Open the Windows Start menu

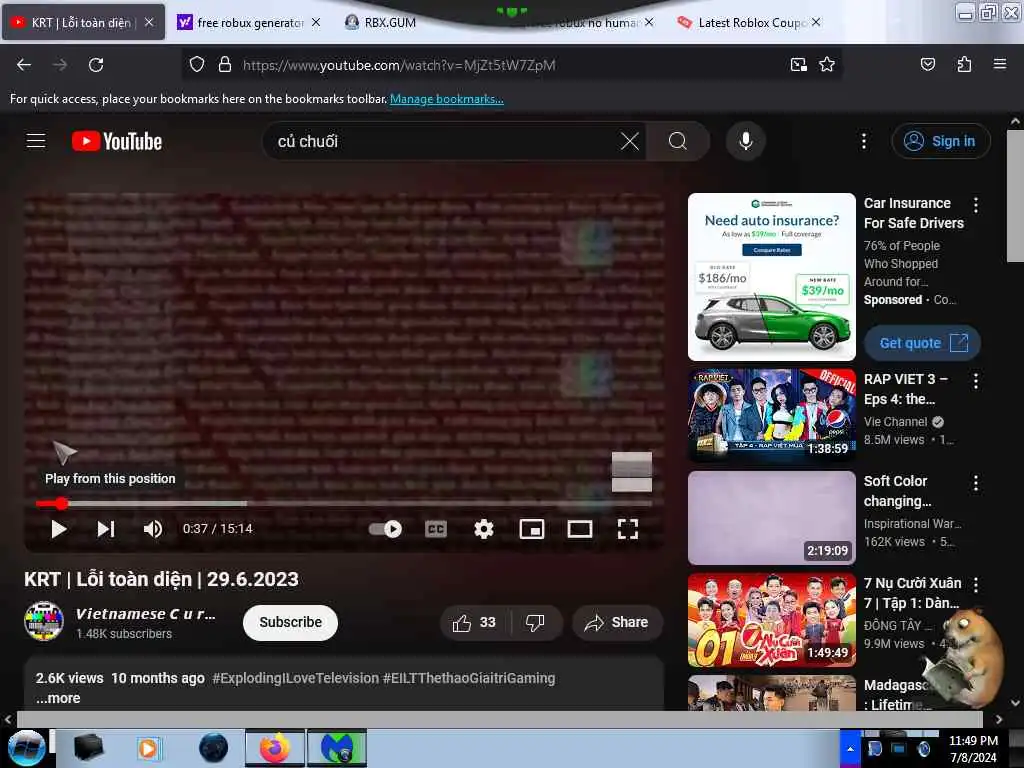coord(26,748)
